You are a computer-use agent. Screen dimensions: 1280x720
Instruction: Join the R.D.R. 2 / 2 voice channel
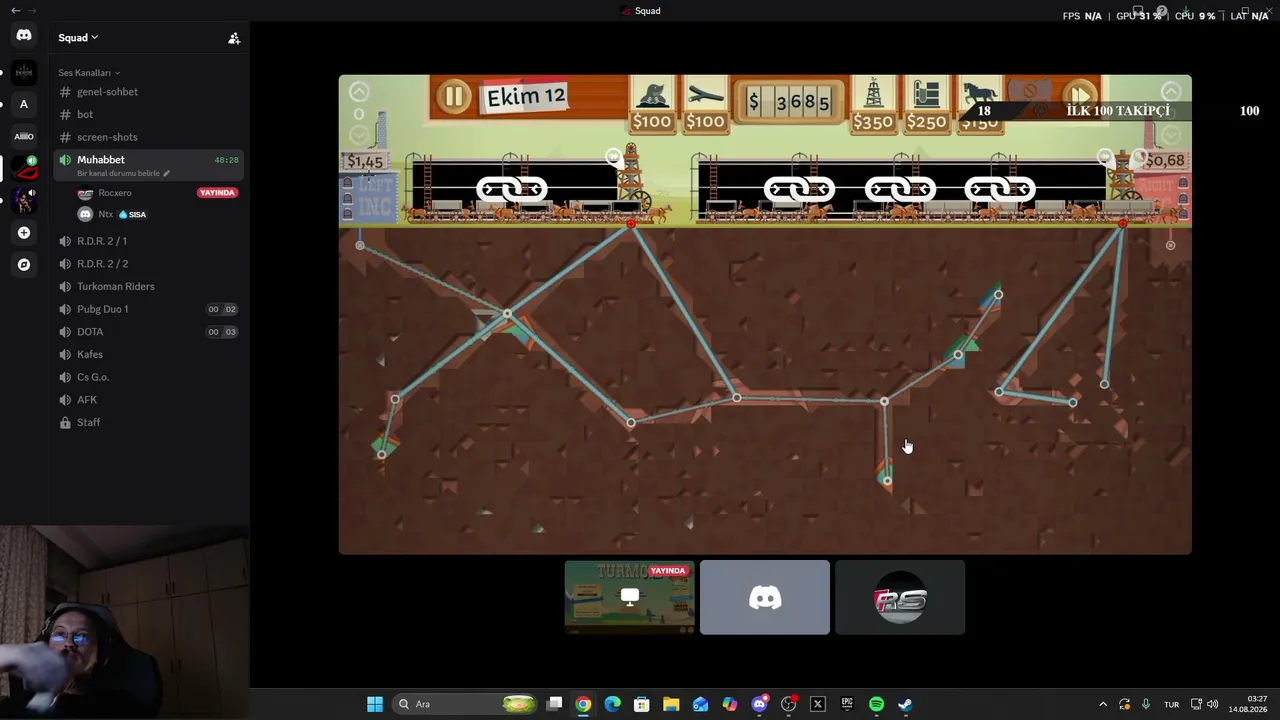pyautogui.click(x=148, y=264)
